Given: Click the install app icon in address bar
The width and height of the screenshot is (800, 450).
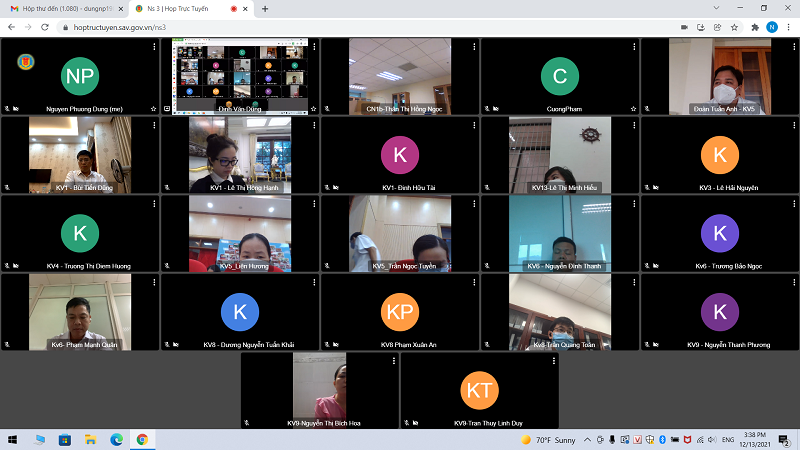Looking at the screenshot, I should pos(701,27).
